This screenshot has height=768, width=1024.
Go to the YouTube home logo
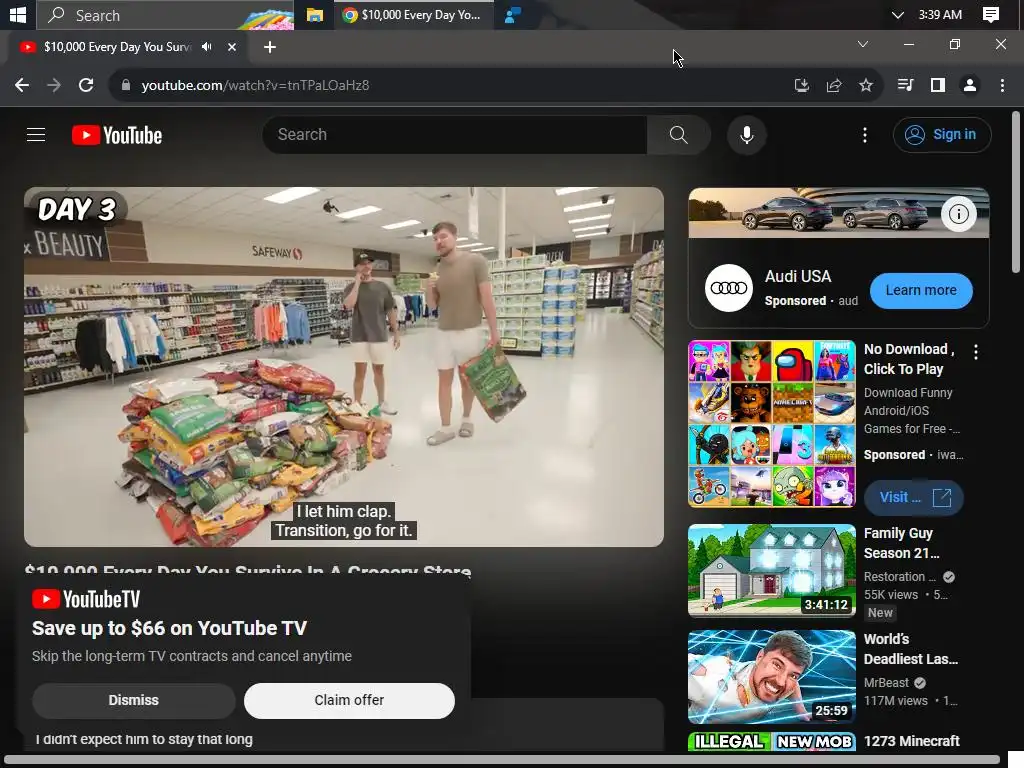coord(117,135)
